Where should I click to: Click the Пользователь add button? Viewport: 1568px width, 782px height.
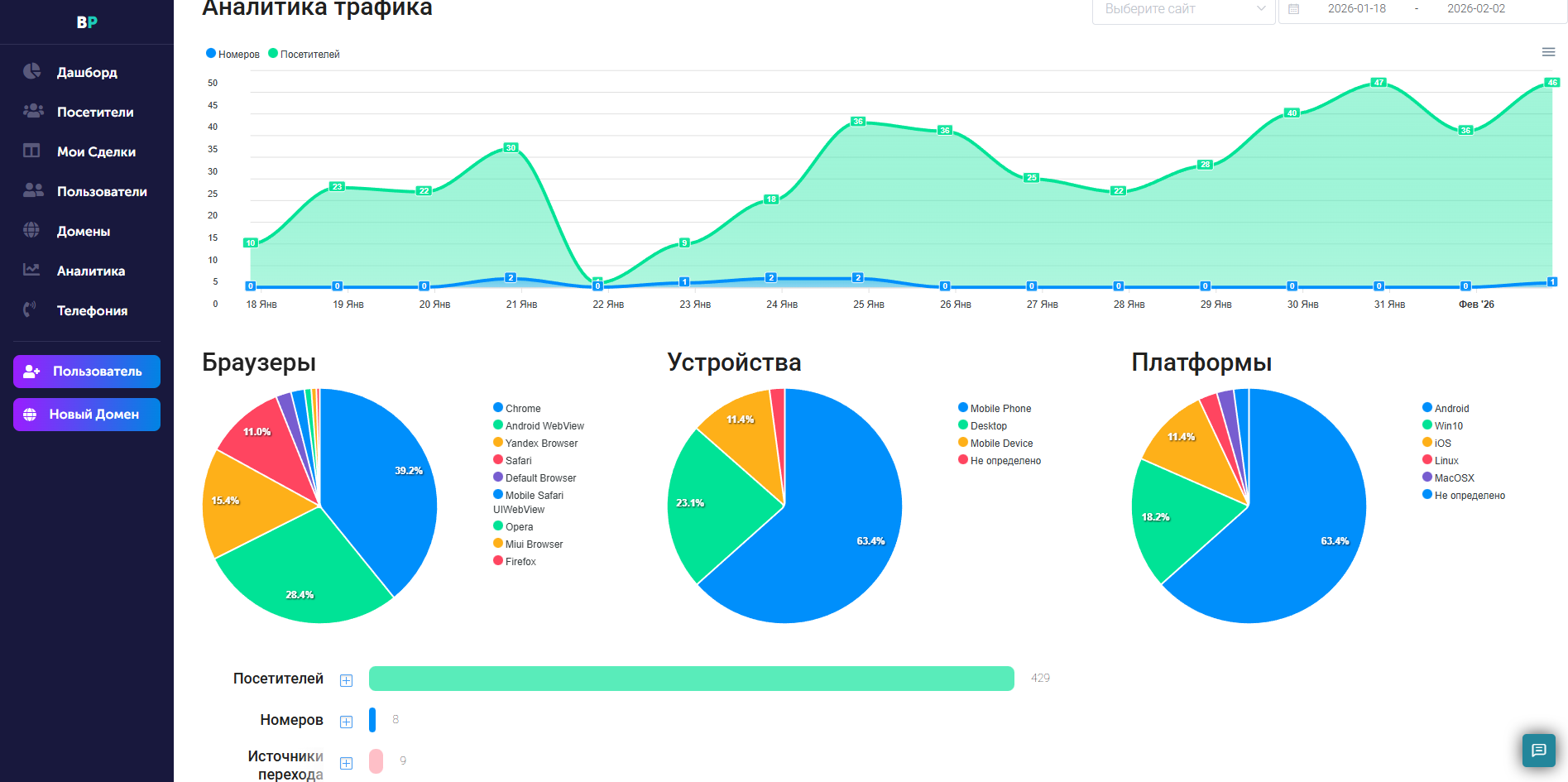coord(87,372)
